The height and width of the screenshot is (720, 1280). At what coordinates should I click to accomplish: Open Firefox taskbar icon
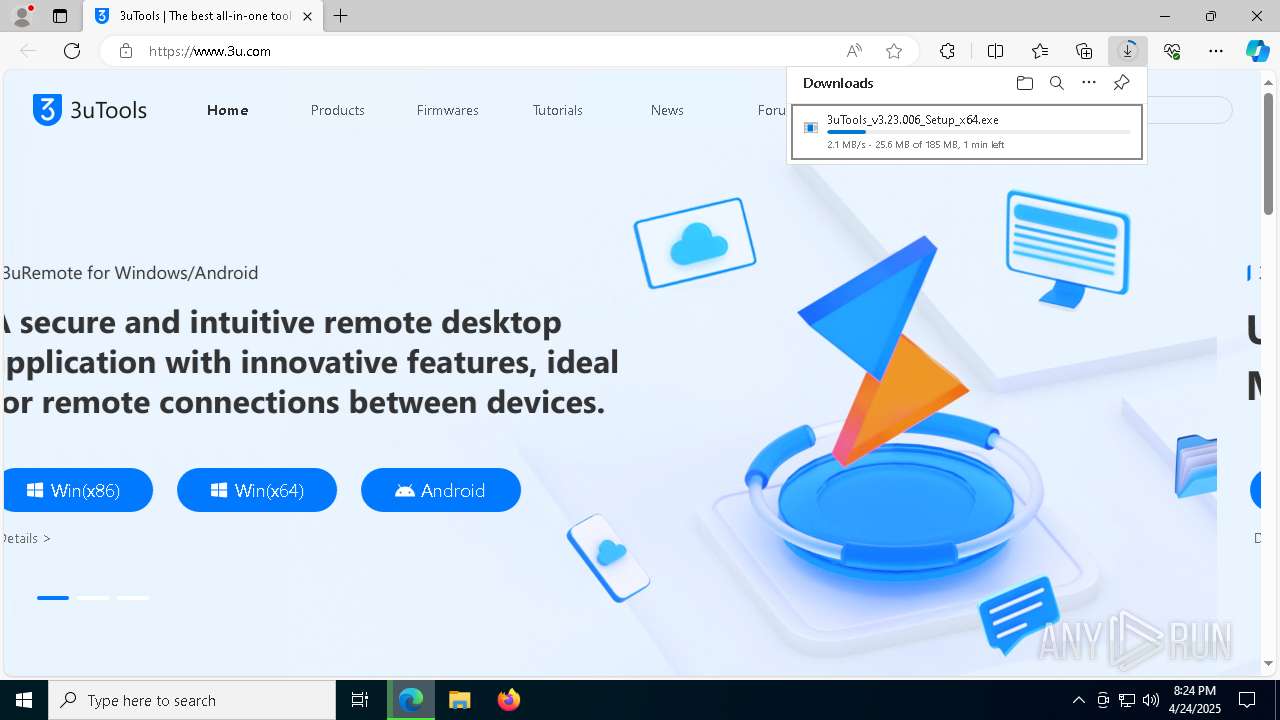[x=509, y=700]
